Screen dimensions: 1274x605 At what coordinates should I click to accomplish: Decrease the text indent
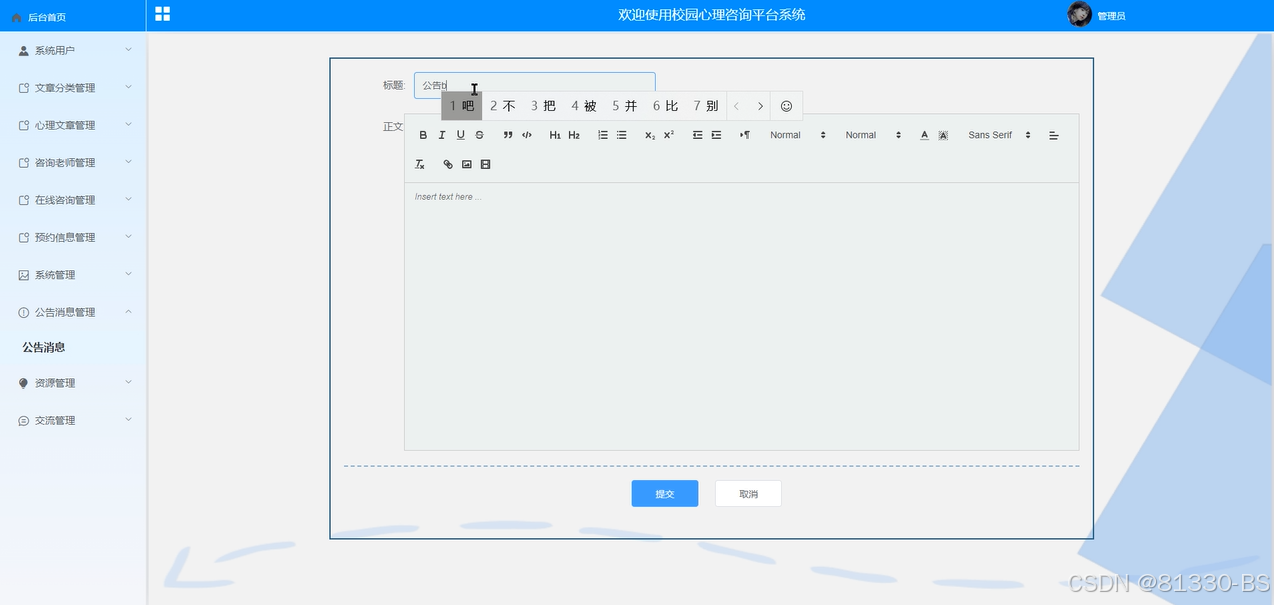pos(698,135)
